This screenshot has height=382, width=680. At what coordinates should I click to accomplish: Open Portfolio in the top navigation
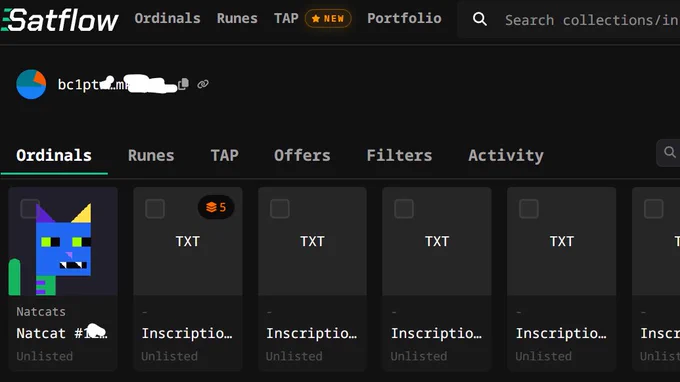pos(404,18)
